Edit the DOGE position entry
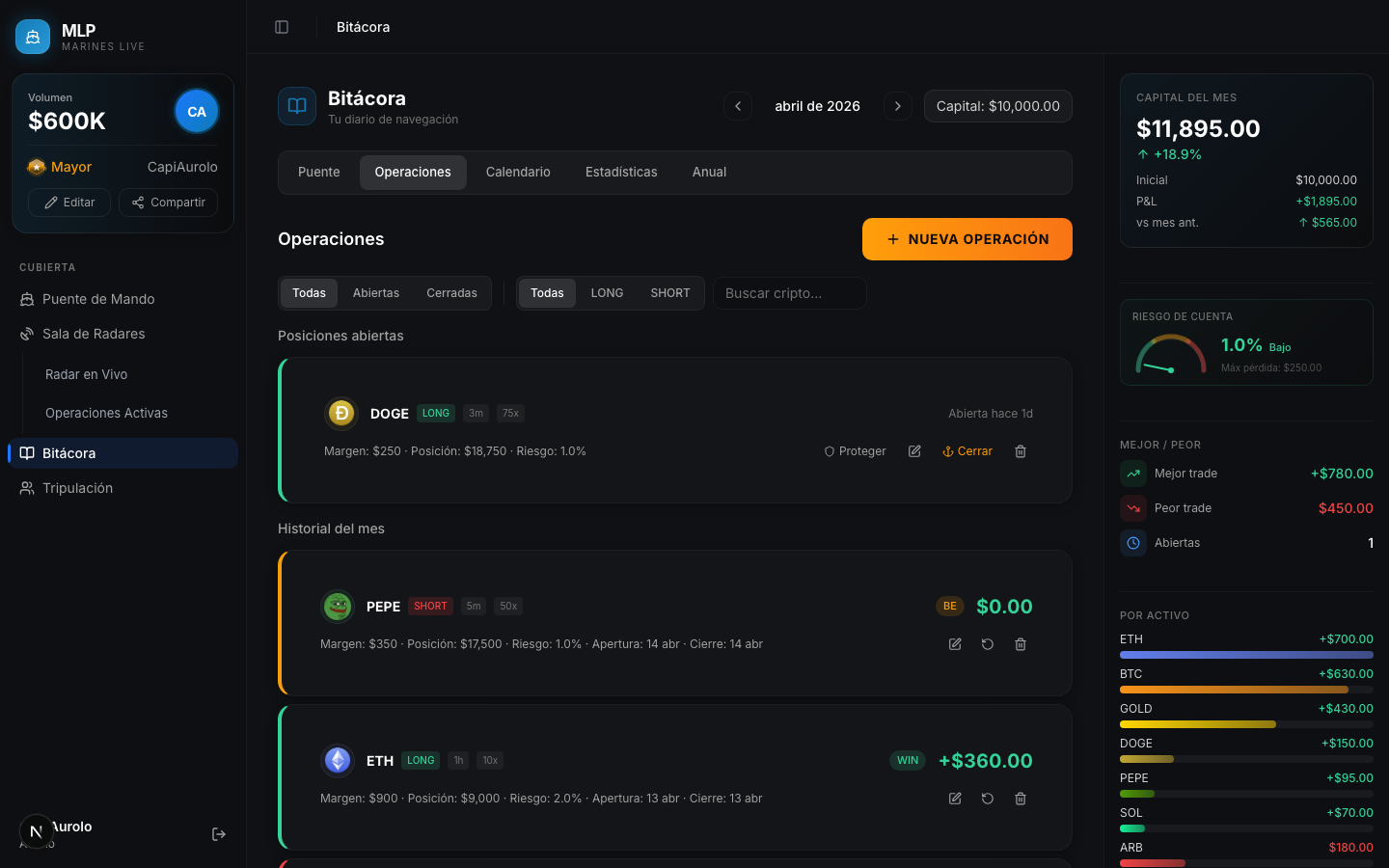Screen dimensions: 1389x868 (x=914, y=451)
